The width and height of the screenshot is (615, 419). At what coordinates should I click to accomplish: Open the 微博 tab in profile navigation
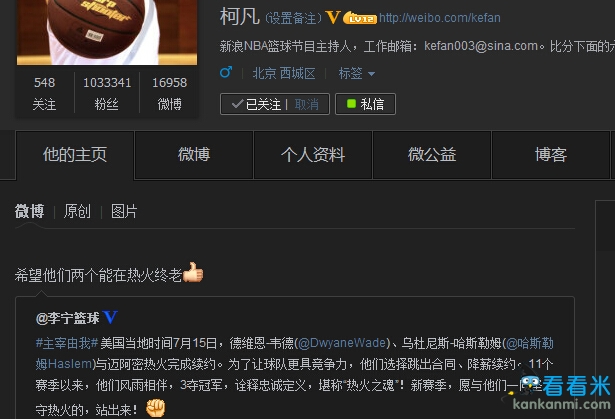point(194,155)
